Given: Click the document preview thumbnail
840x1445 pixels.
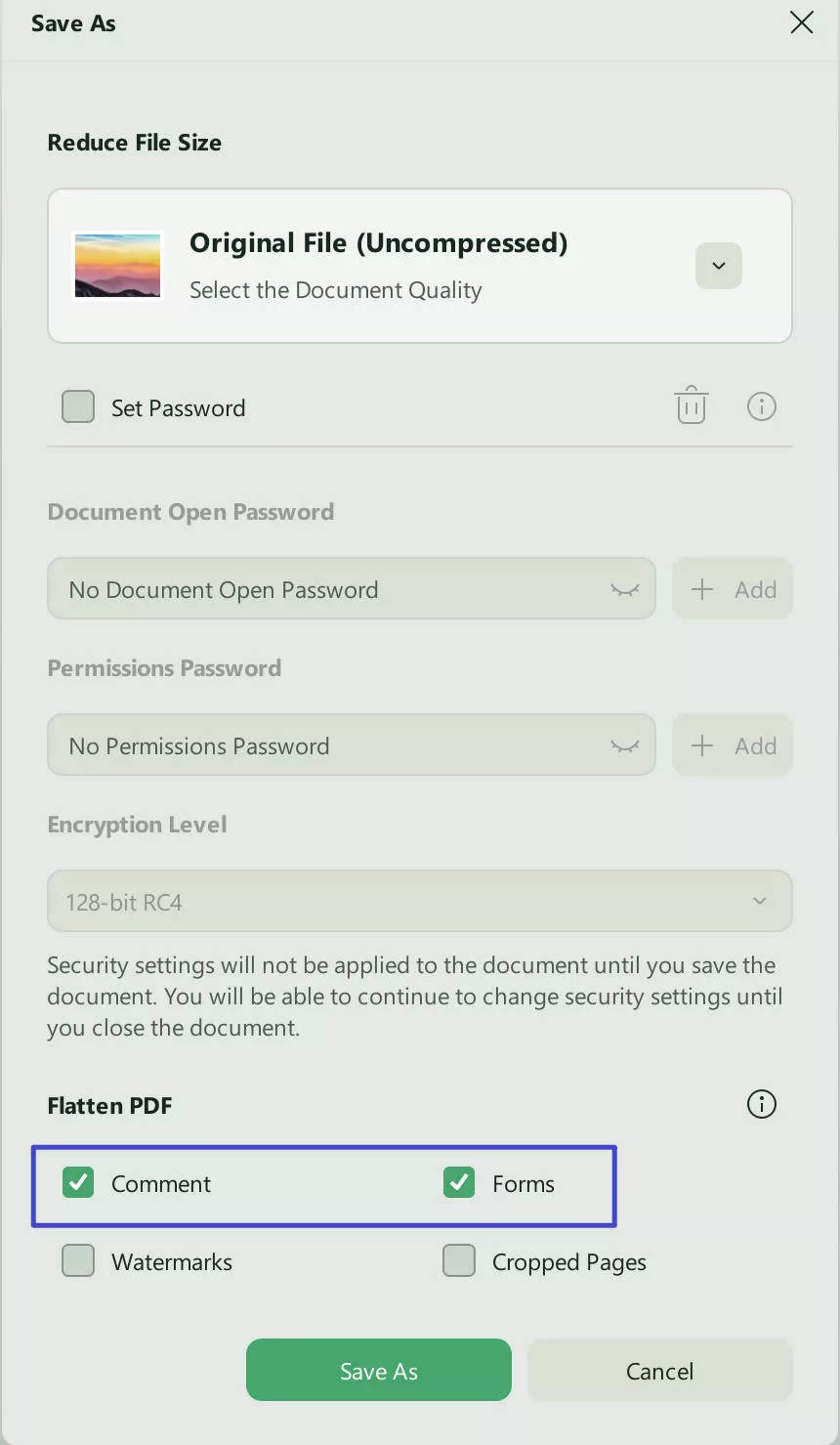Looking at the screenshot, I should coord(117,265).
